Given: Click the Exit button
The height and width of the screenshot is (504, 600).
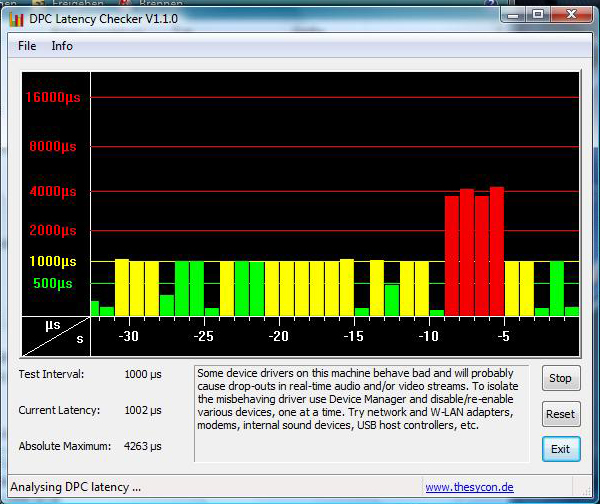Looking at the screenshot, I should [560, 449].
